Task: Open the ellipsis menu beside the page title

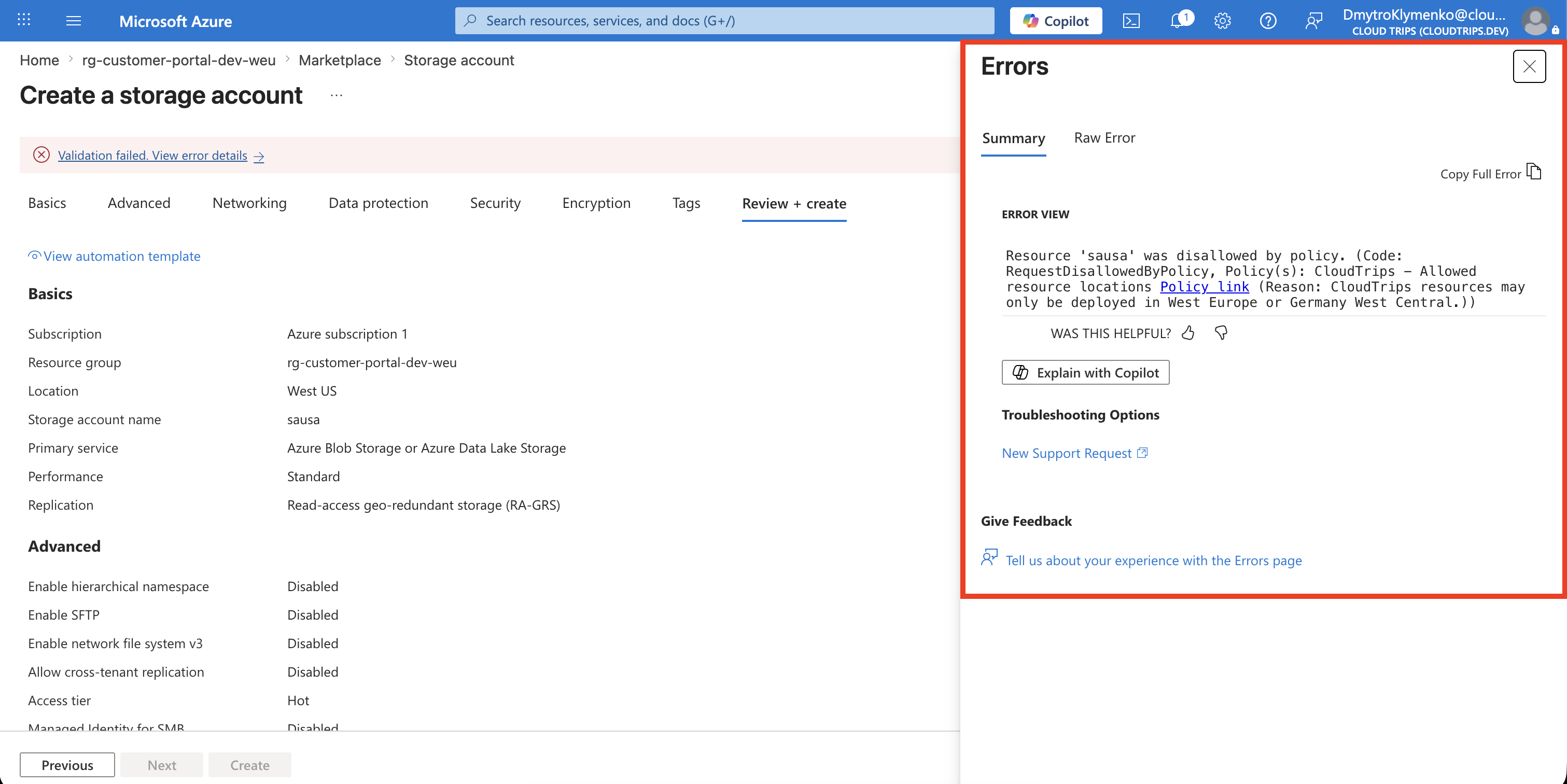Action: tap(337, 95)
